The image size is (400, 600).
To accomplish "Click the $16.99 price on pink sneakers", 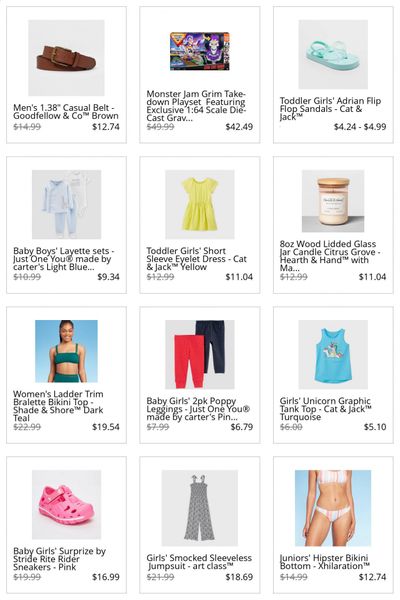I will (106, 577).
